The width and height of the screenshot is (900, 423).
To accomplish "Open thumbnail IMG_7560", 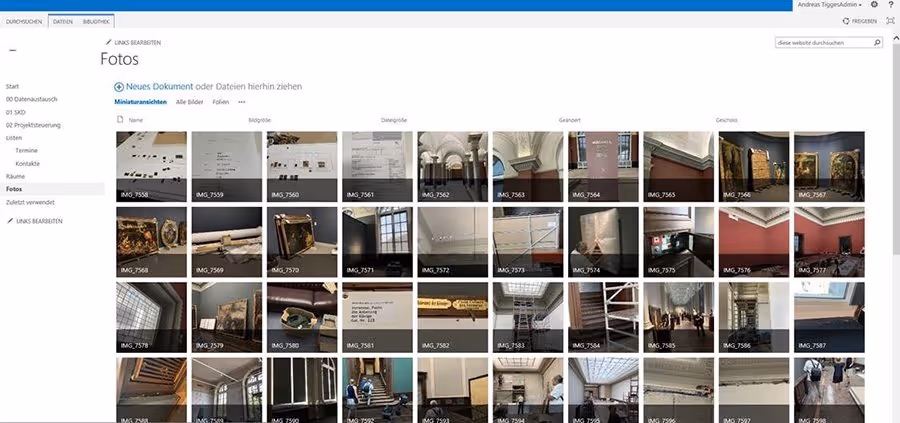I will coord(302,166).
